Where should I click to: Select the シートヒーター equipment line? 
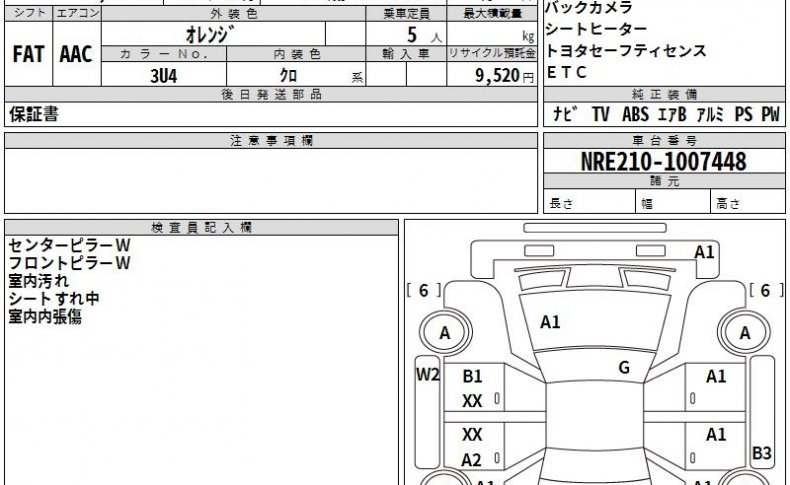(596, 29)
